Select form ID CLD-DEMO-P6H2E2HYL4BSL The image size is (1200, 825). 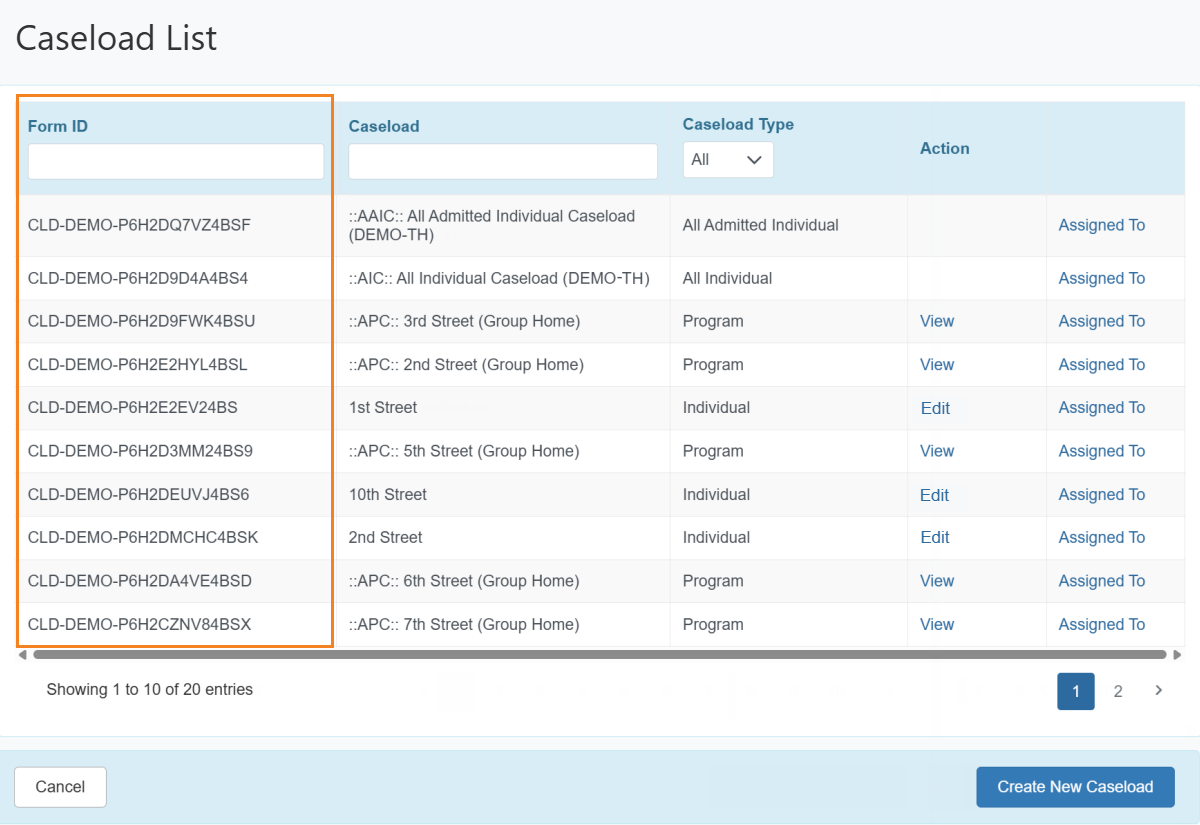click(138, 364)
